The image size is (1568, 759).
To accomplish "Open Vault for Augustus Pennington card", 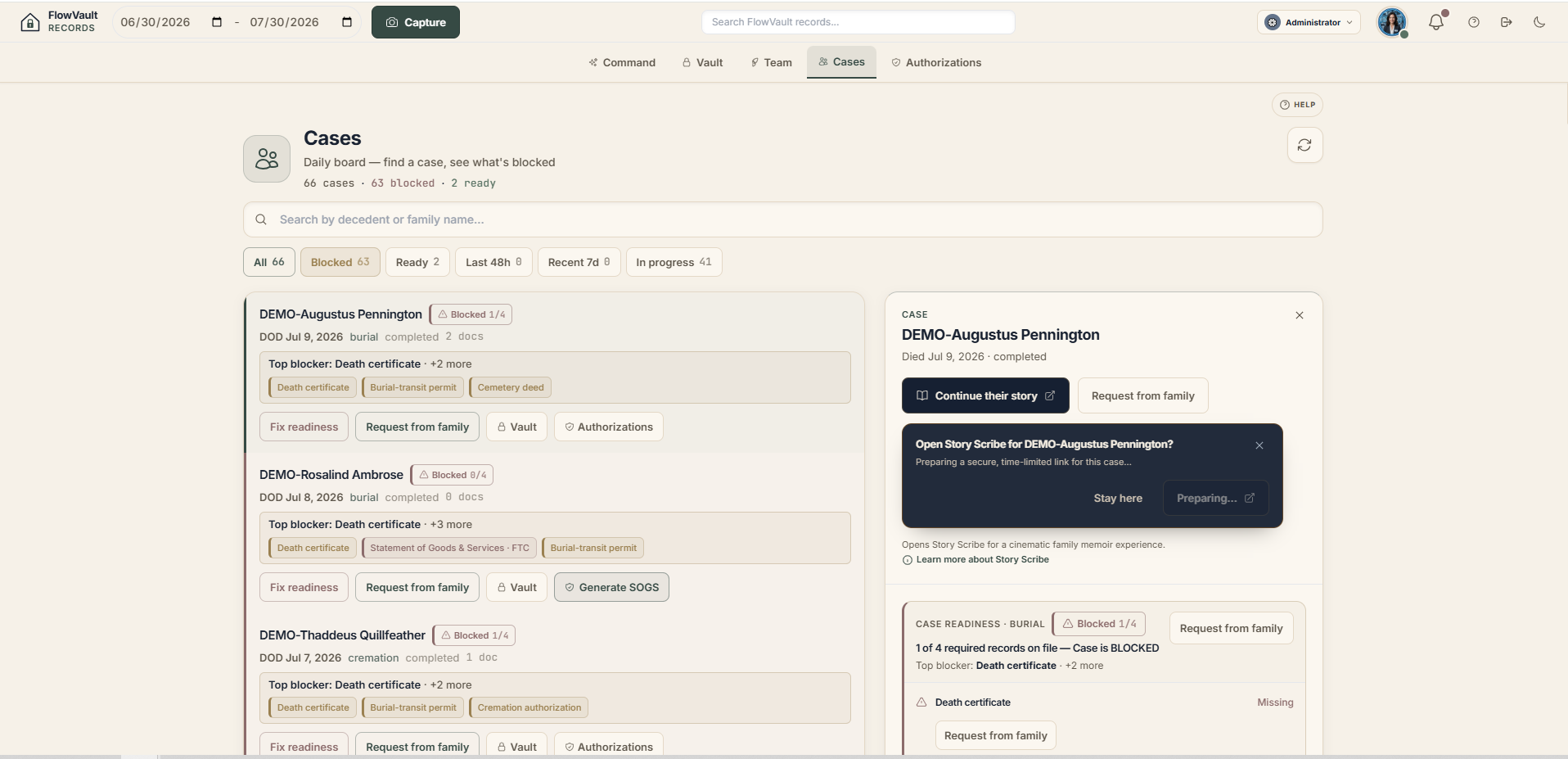I will click(x=517, y=427).
